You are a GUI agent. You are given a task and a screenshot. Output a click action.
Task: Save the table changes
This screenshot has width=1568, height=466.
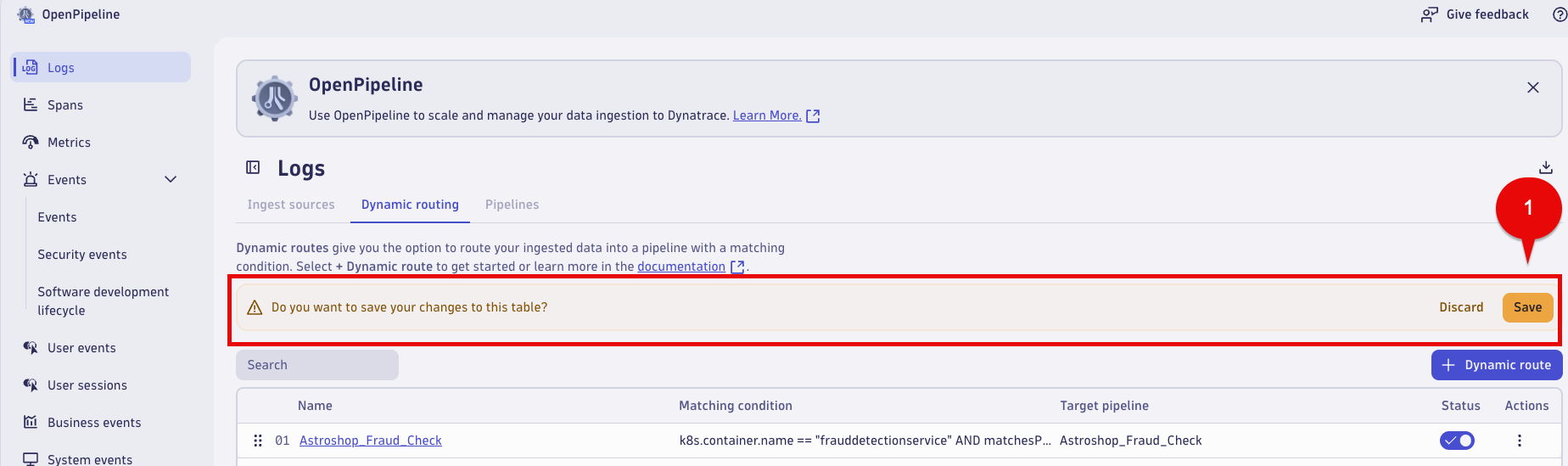1527,307
